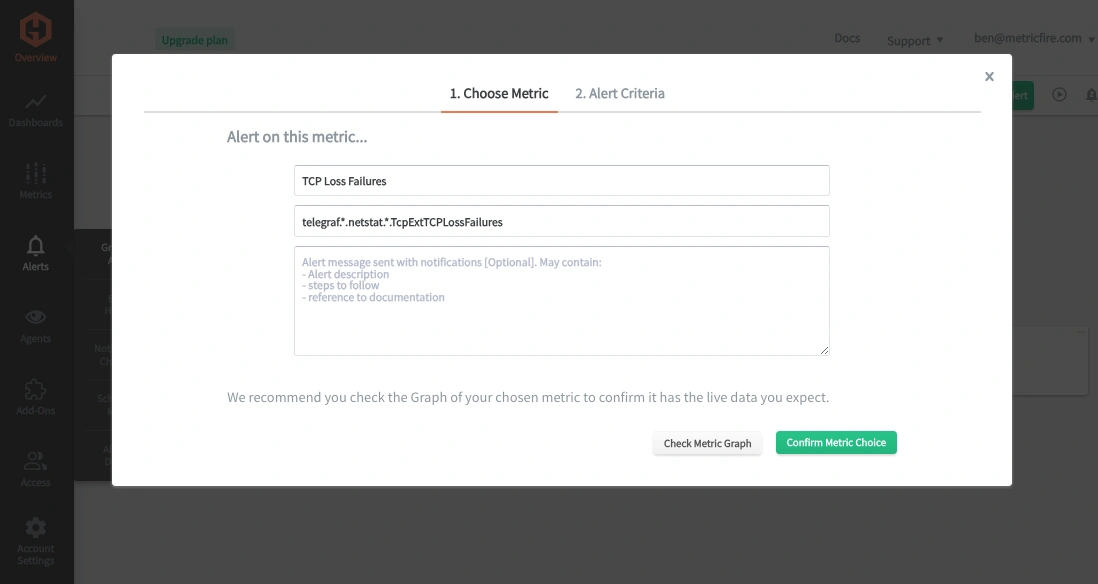
Task: Open Account Settings gear icon
Action: (x=36, y=527)
